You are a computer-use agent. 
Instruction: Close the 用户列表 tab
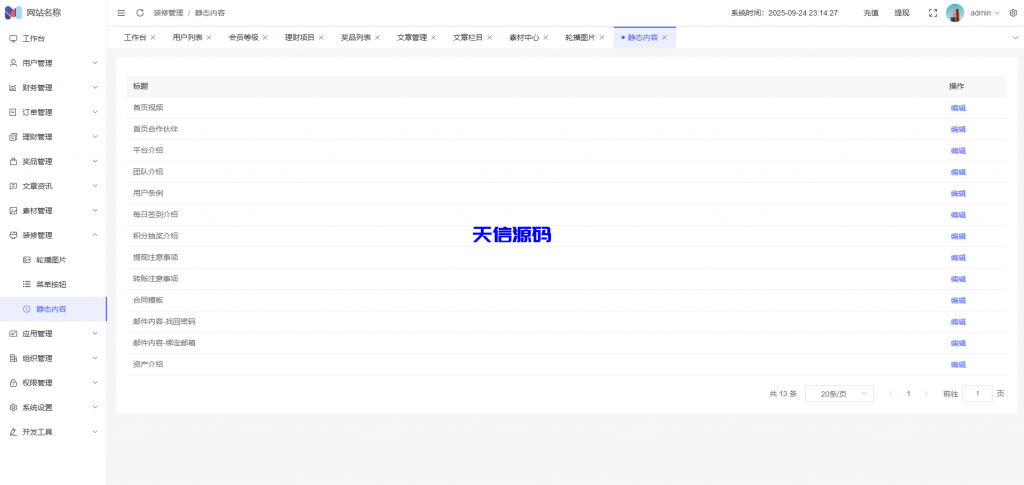coord(209,37)
